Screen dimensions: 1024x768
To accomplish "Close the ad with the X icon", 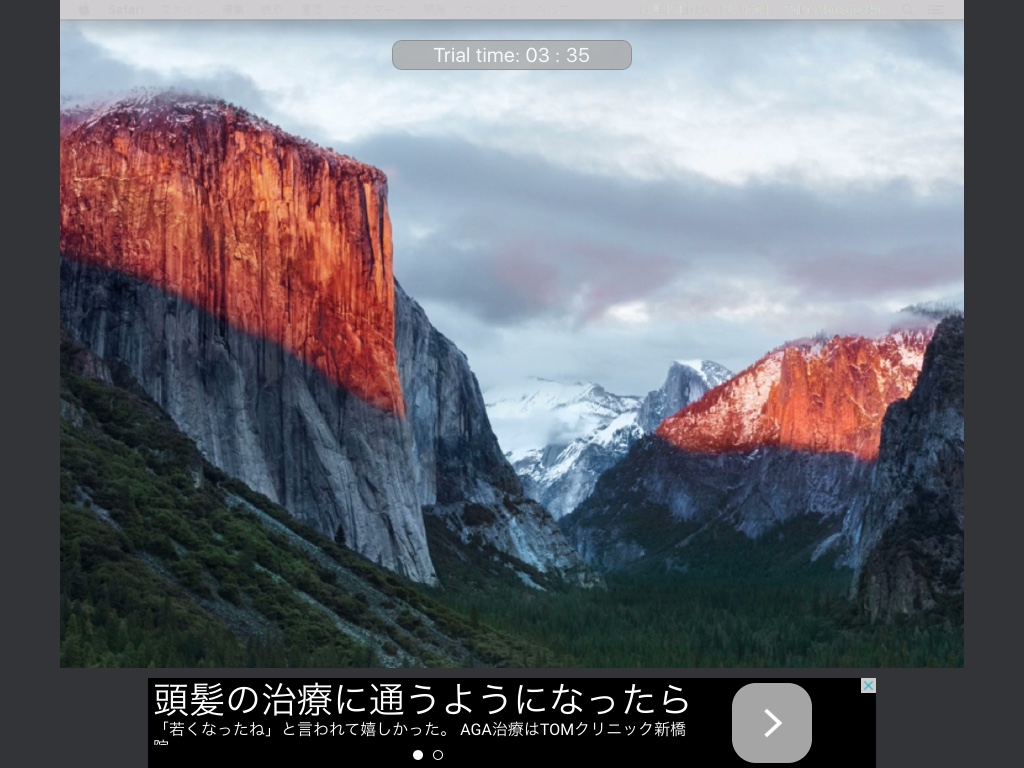I will (868, 685).
